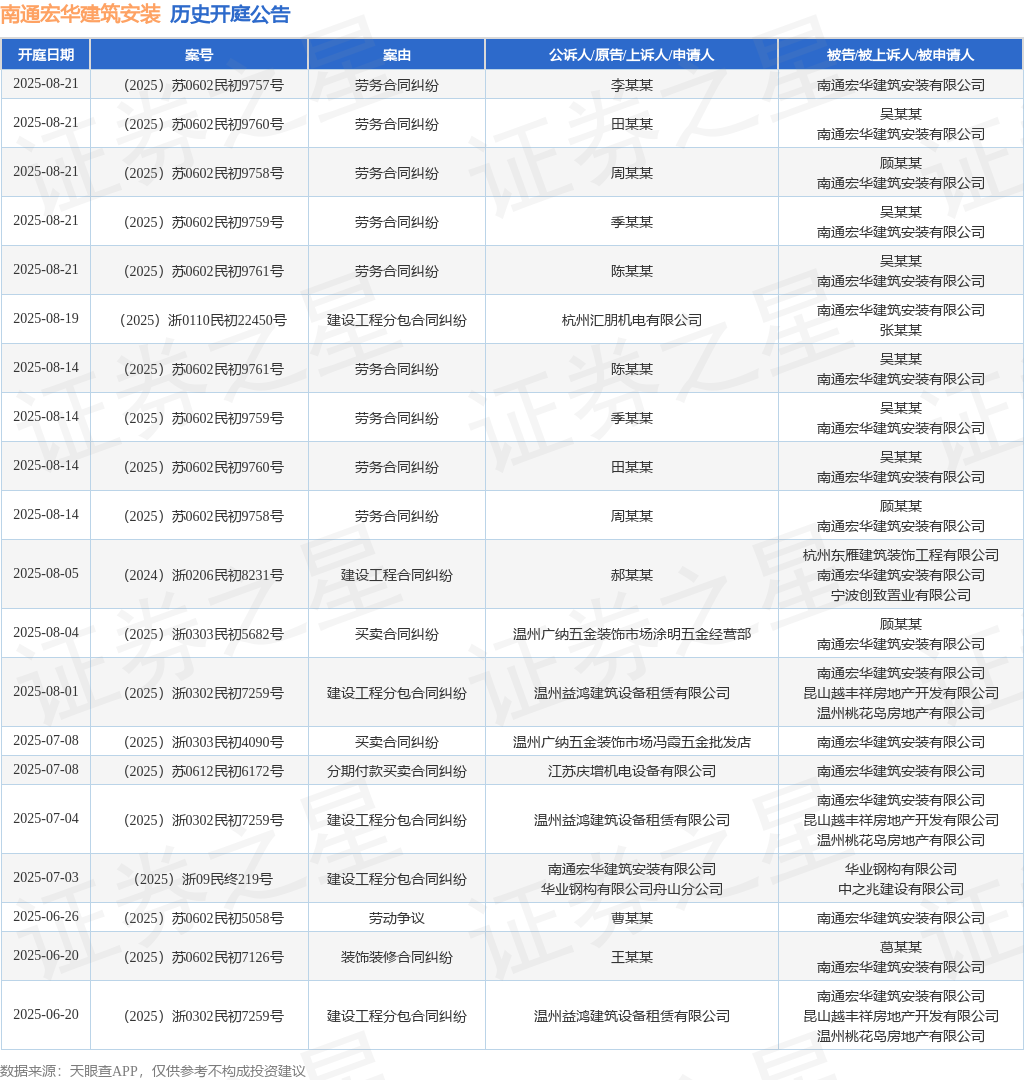Click defendant 中之兆建设有限公司

900,889
